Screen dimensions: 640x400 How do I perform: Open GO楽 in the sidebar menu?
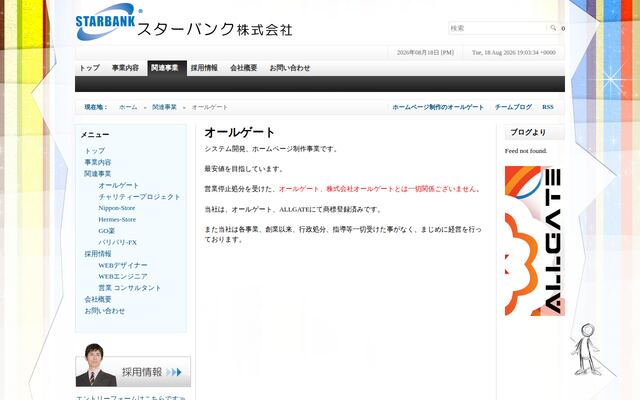[107, 231]
